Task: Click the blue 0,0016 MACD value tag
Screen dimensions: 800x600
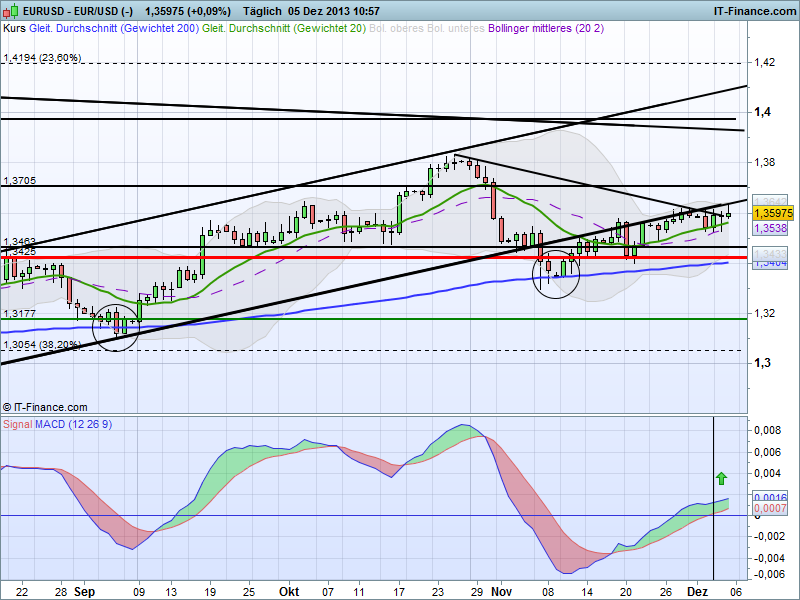Action: pyautogui.click(x=770, y=497)
